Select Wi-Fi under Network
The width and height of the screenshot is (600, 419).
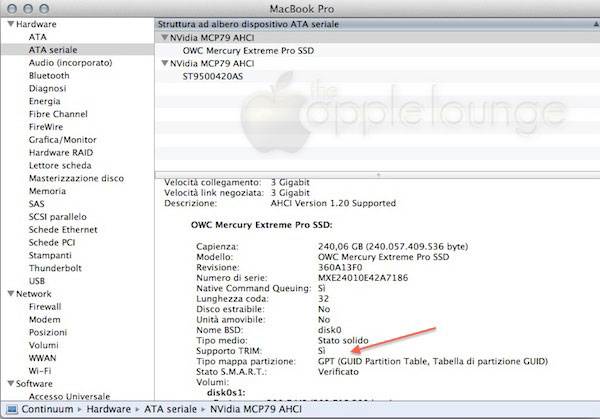tap(40, 371)
